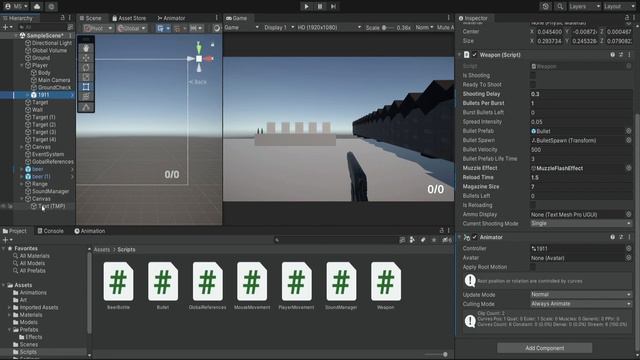Switch to the Asset Store tab
640x360 pixels.
tap(129, 18)
